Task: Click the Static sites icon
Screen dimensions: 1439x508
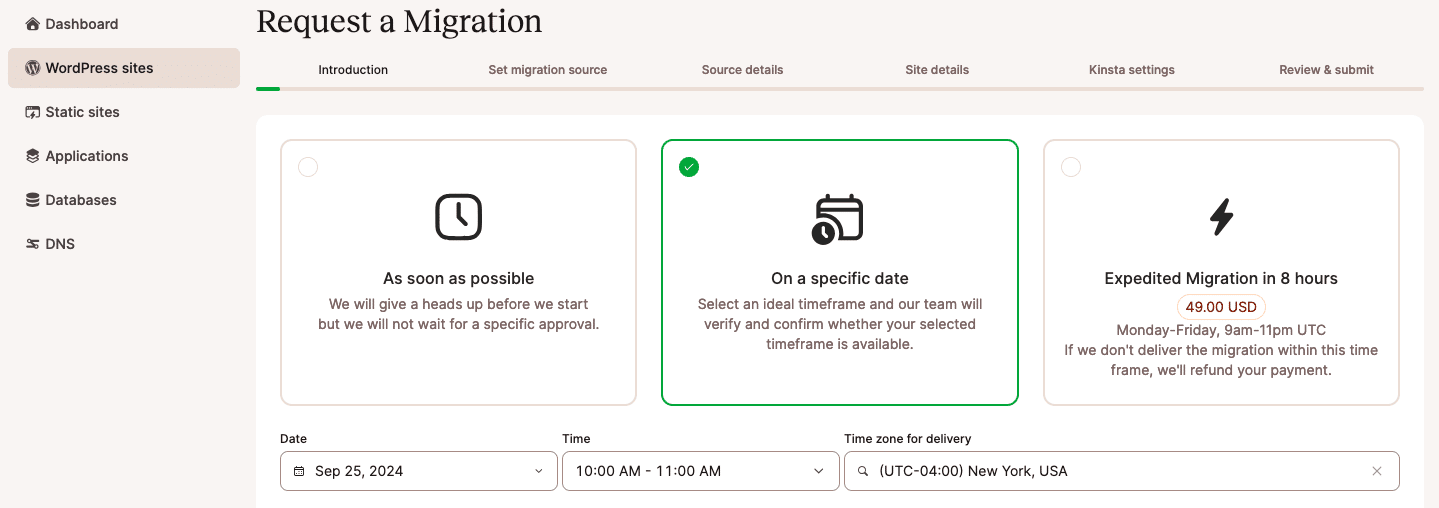Action: pyautogui.click(x=32, y=112)
